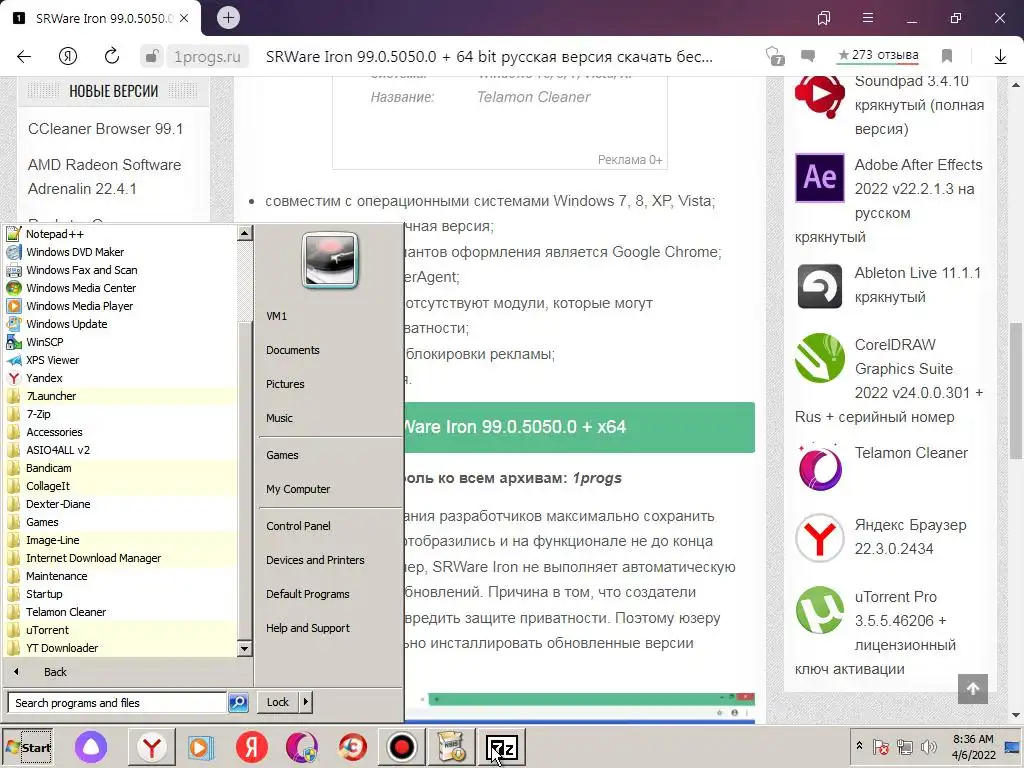
Task: Open 7-Zip taskbar icon
Action: 502,747
